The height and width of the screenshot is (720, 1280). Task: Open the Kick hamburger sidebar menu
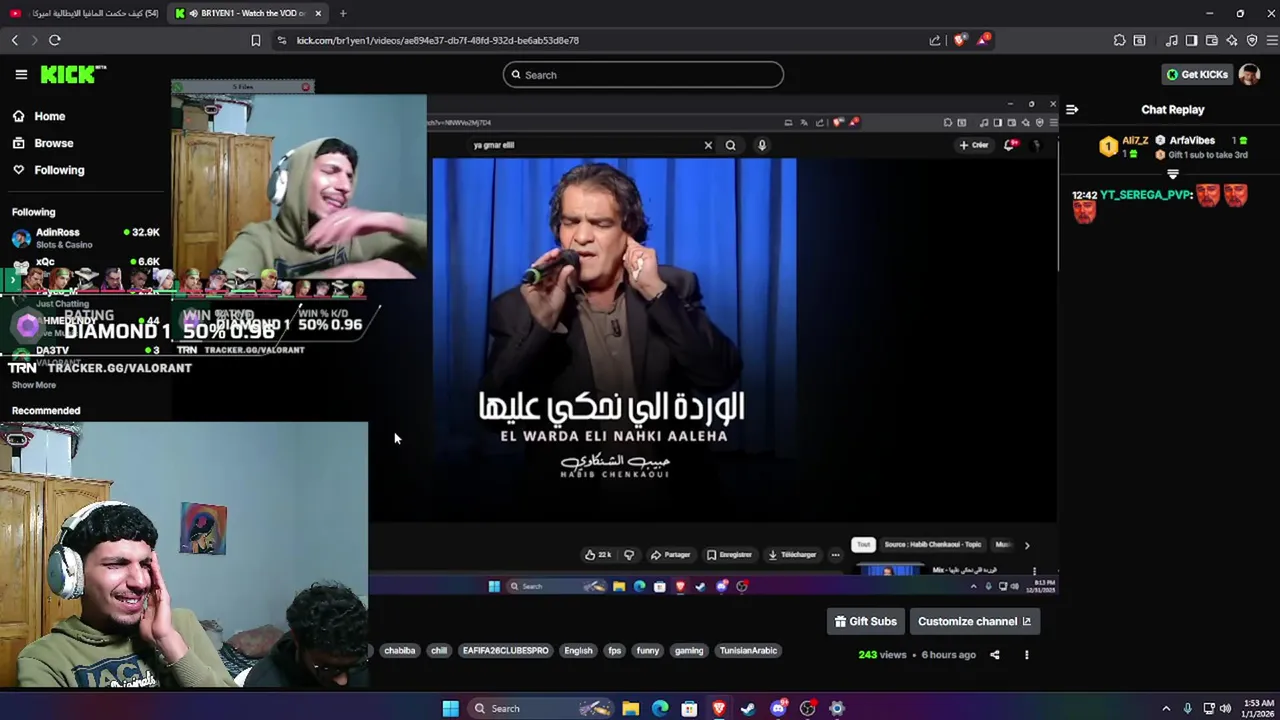tap(21, 74)
